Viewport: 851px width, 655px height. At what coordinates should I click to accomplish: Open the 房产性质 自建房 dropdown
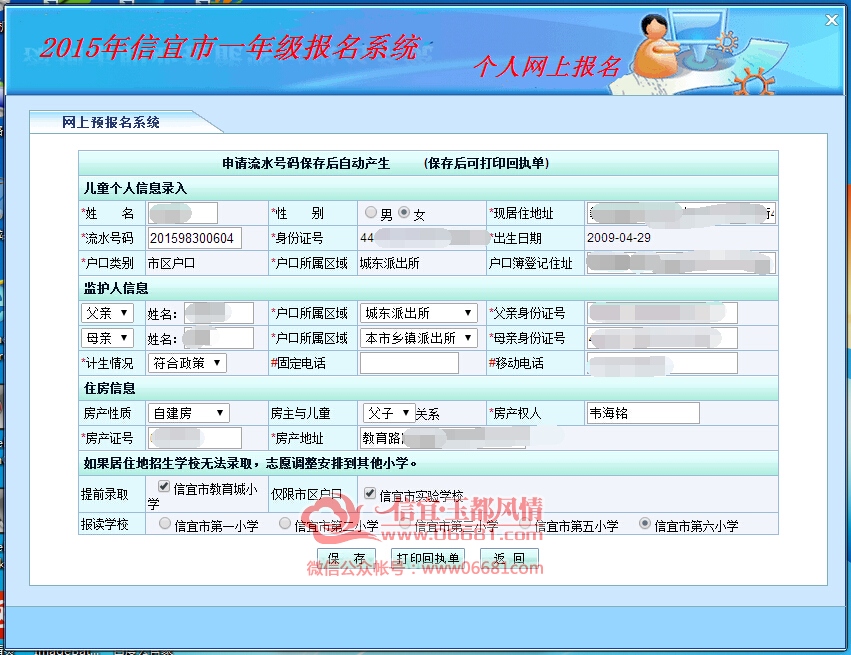click(188, 413)
